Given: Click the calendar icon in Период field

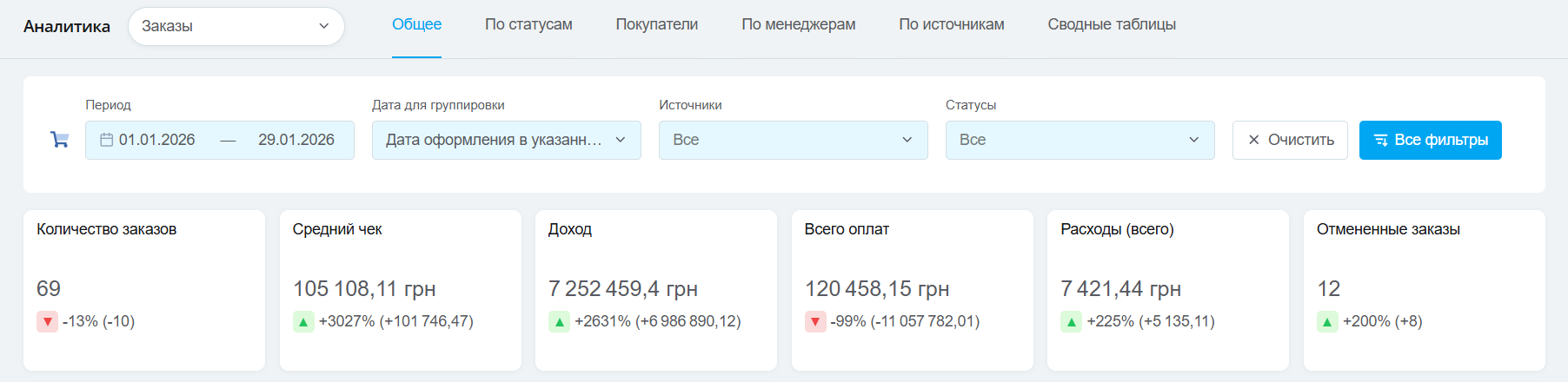Looking at the screenshot, I should (x=106, y=140).
